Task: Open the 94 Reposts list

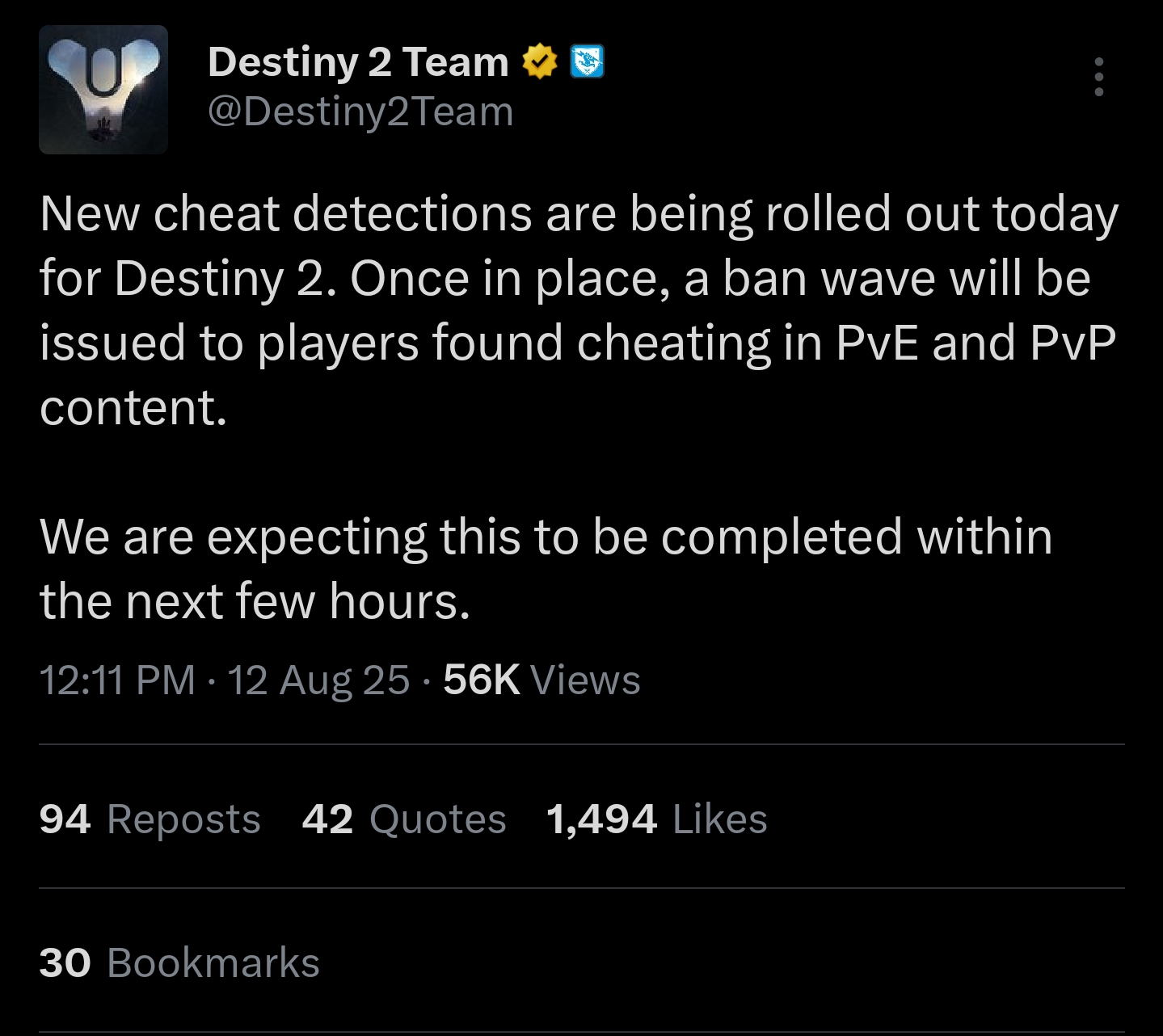Action: pyautogui.click(x=150, y=819)
